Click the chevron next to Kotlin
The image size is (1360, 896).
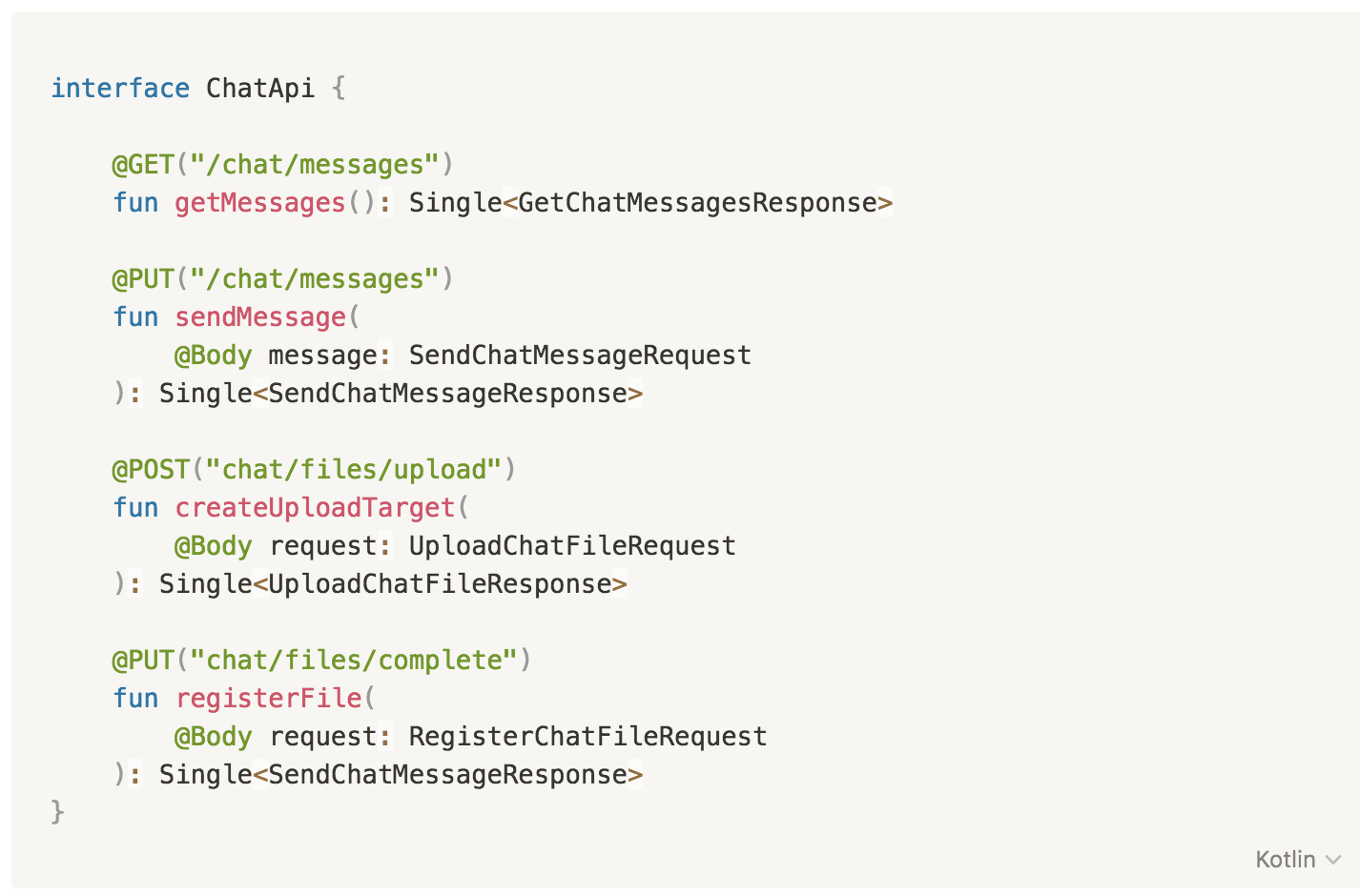1333,860
